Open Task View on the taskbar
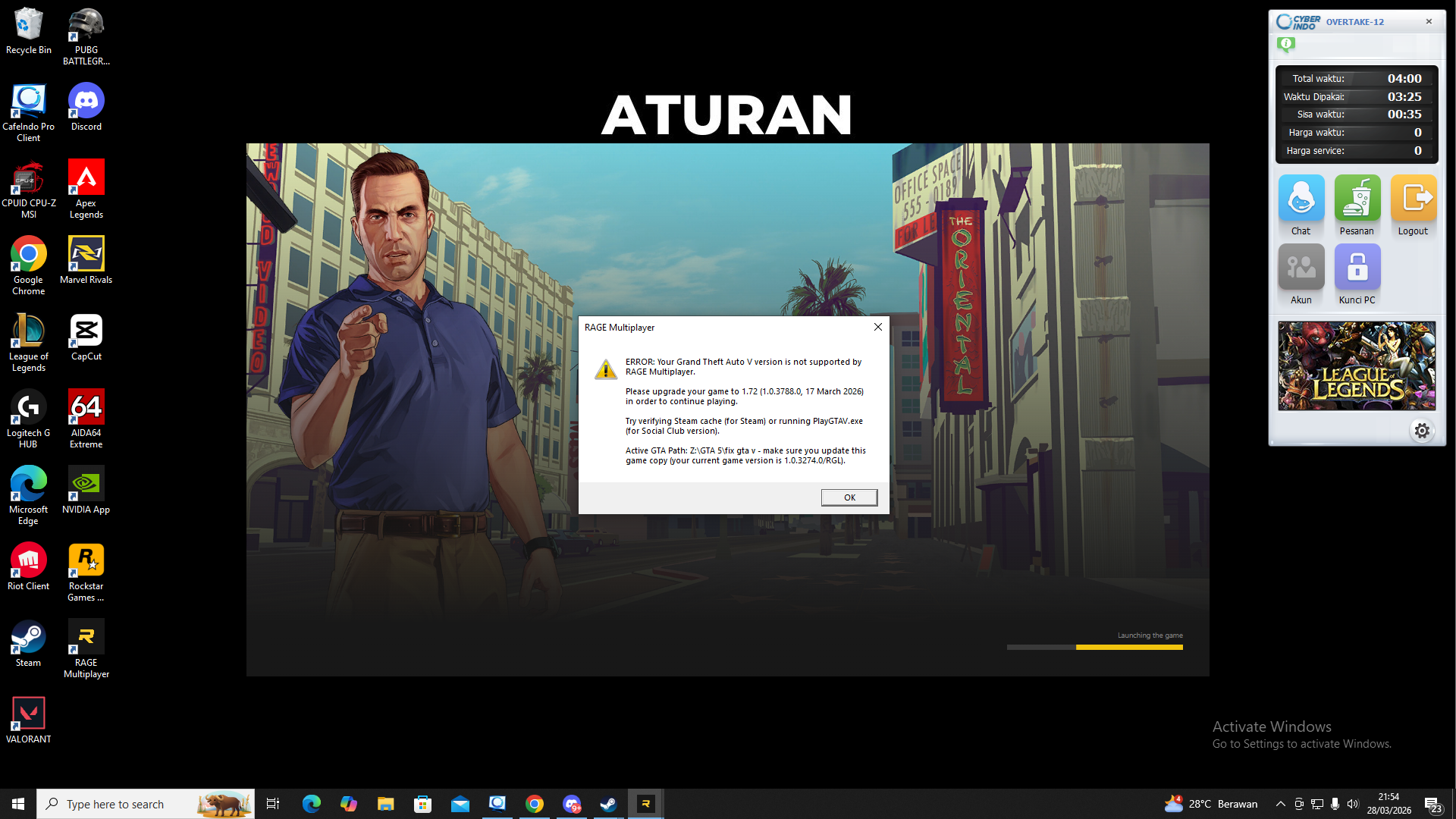Viewport: 1456px width, 819px height. coord(273,804)
